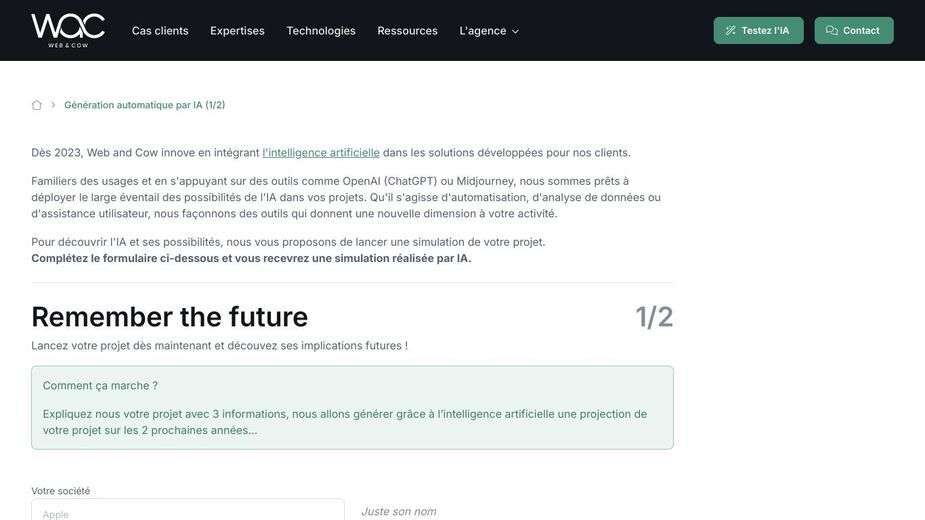Click the home breadcrumb icon
925x520 pixels.
37,105
